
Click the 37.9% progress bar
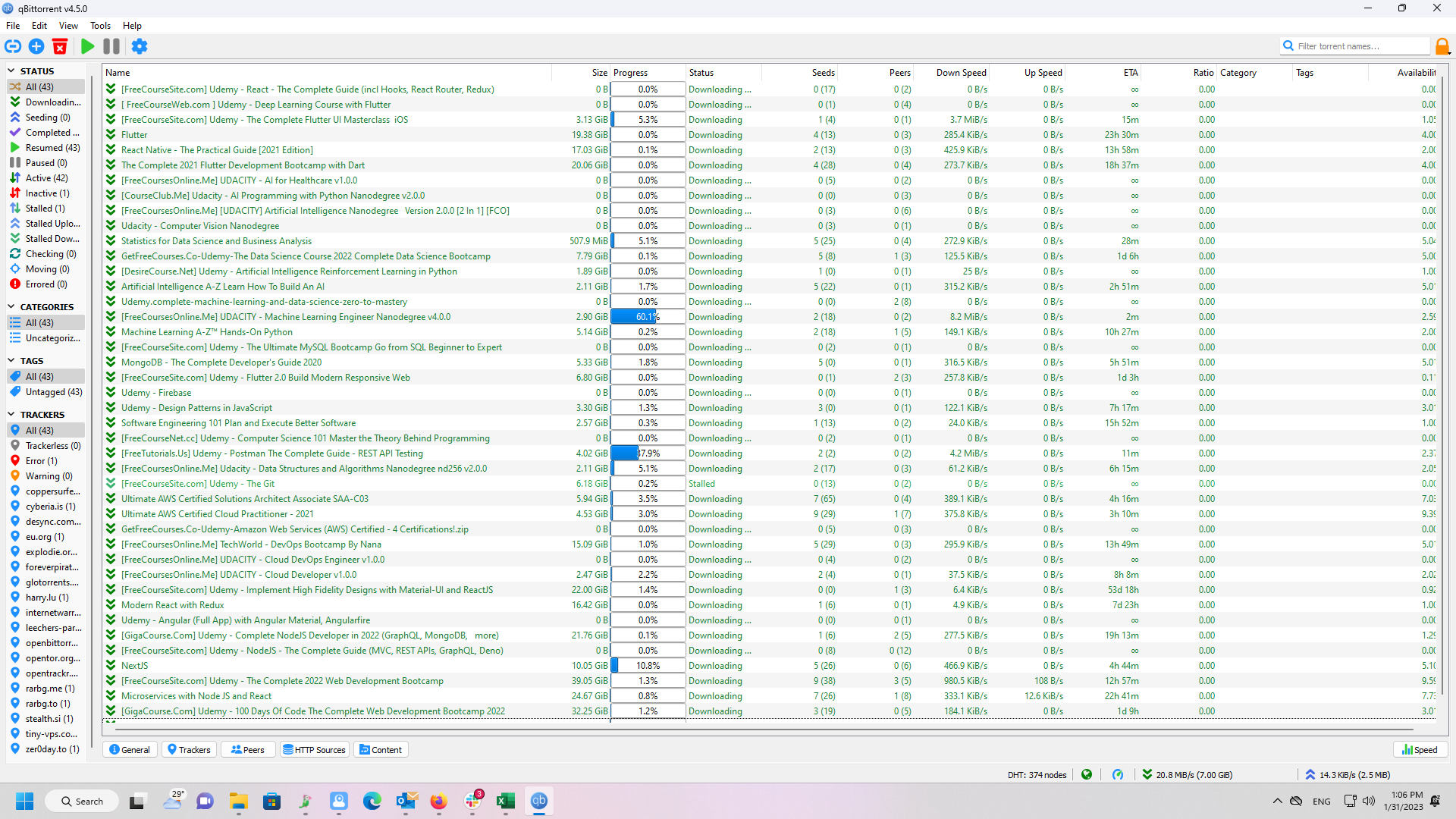(x=648, y=453)
